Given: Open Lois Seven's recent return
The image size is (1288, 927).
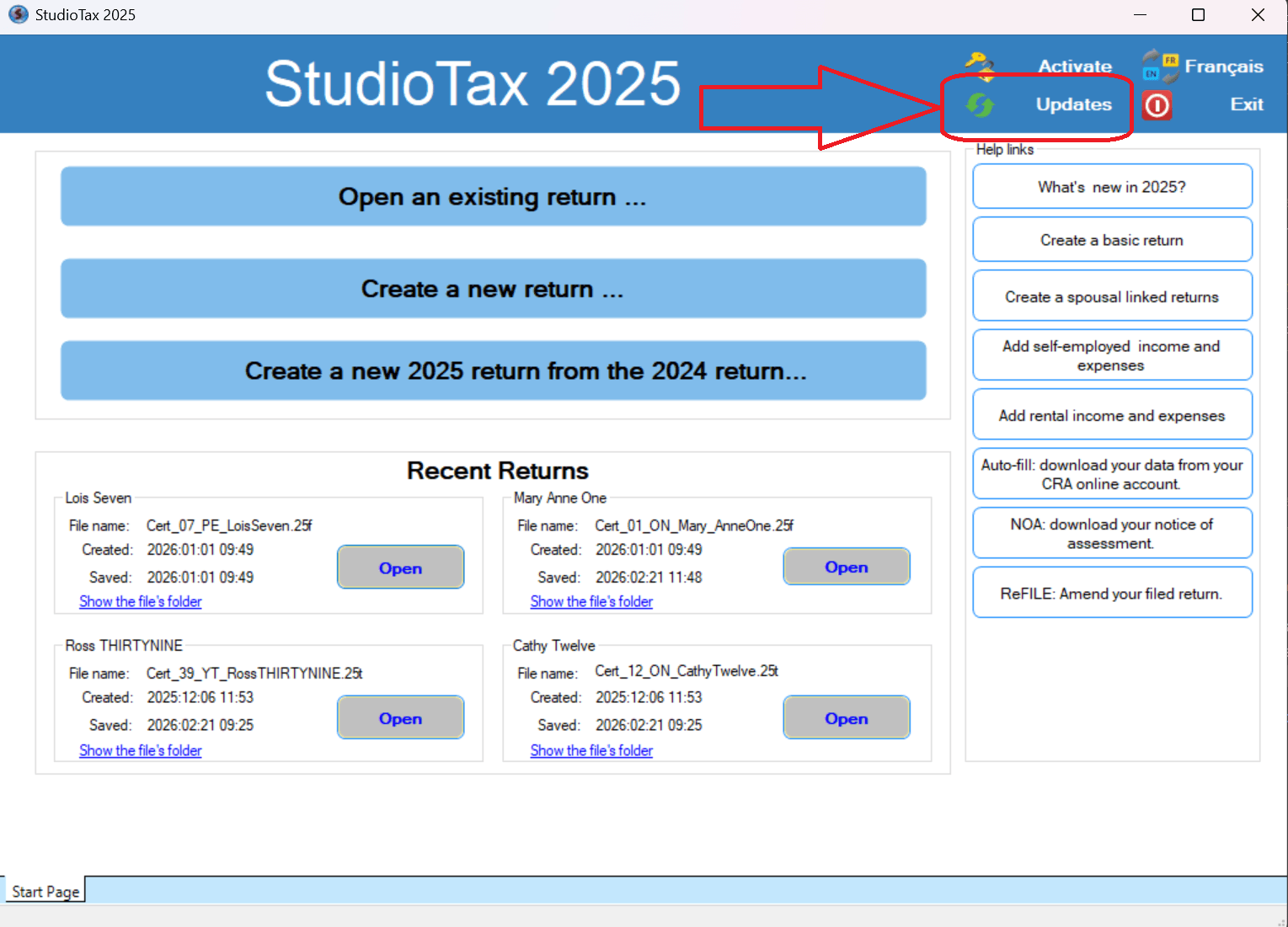Looking at the screenshot, I should click(x=400, y=567).
